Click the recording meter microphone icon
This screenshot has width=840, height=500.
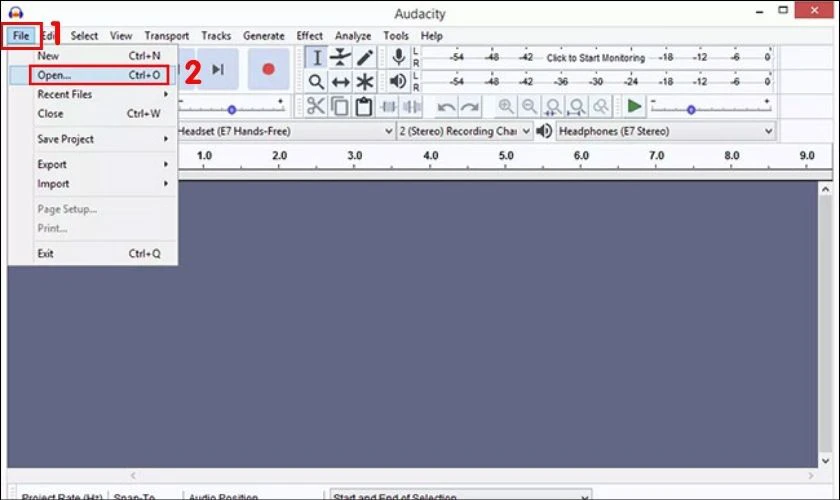[398, 57]
